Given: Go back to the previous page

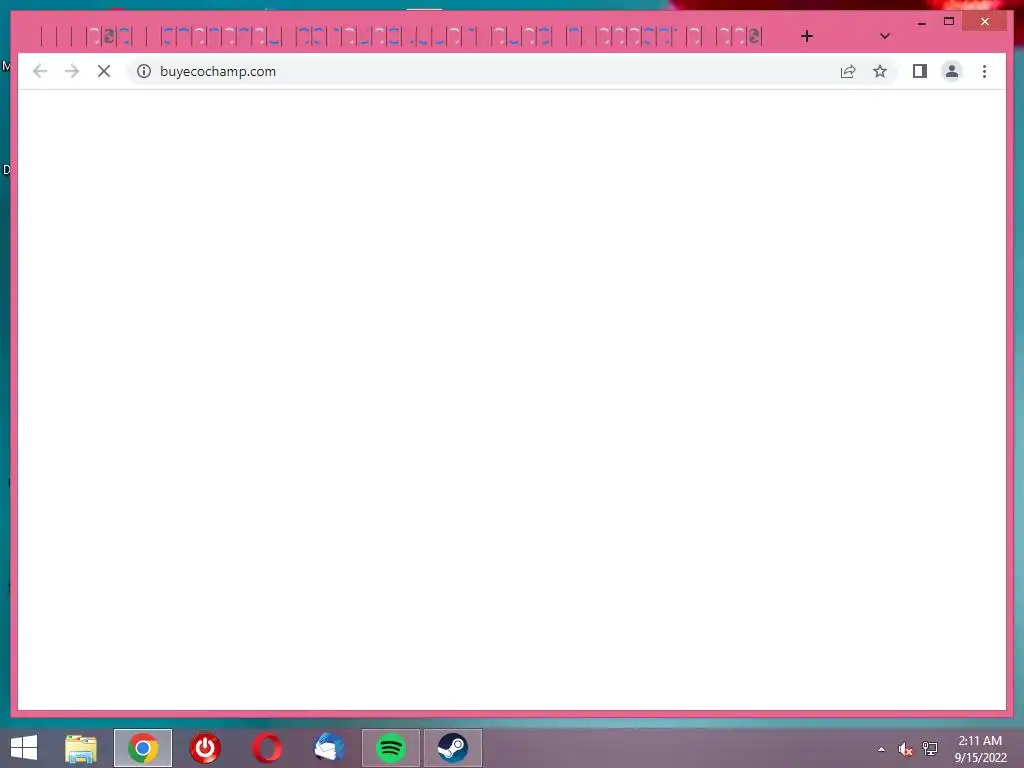Looking at the screenshot, I should pyautogui.click(x=40, y=71).
